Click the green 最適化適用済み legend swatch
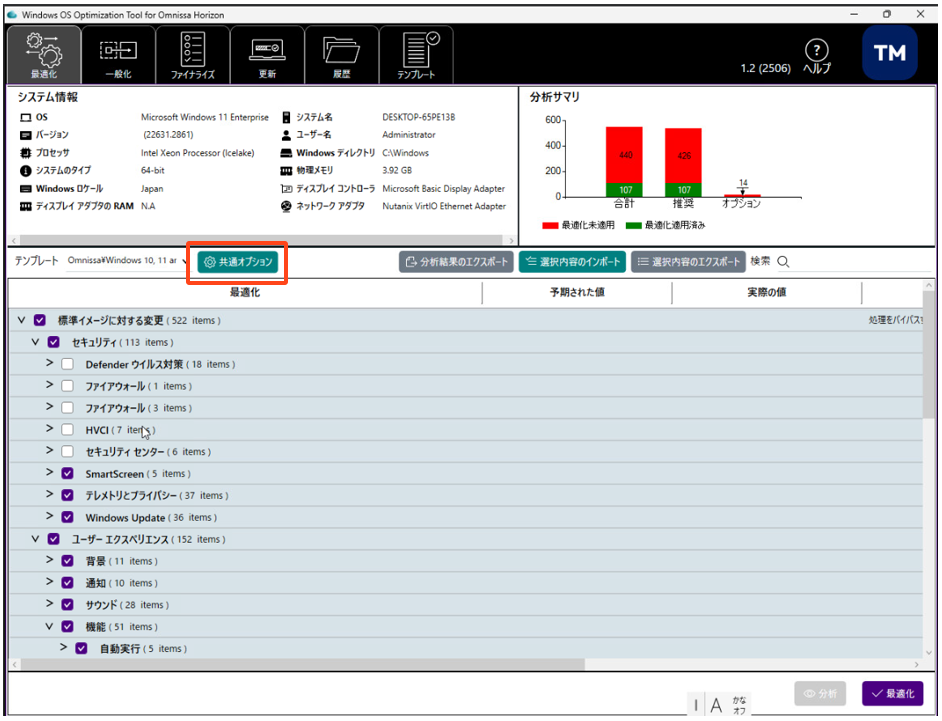This screenshot has height=721, width=942. [634, 225]
